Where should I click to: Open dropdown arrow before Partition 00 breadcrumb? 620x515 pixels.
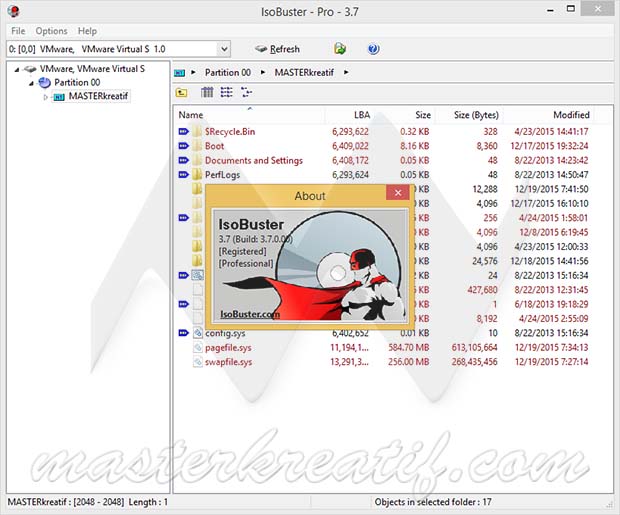(x=193, y=72)
